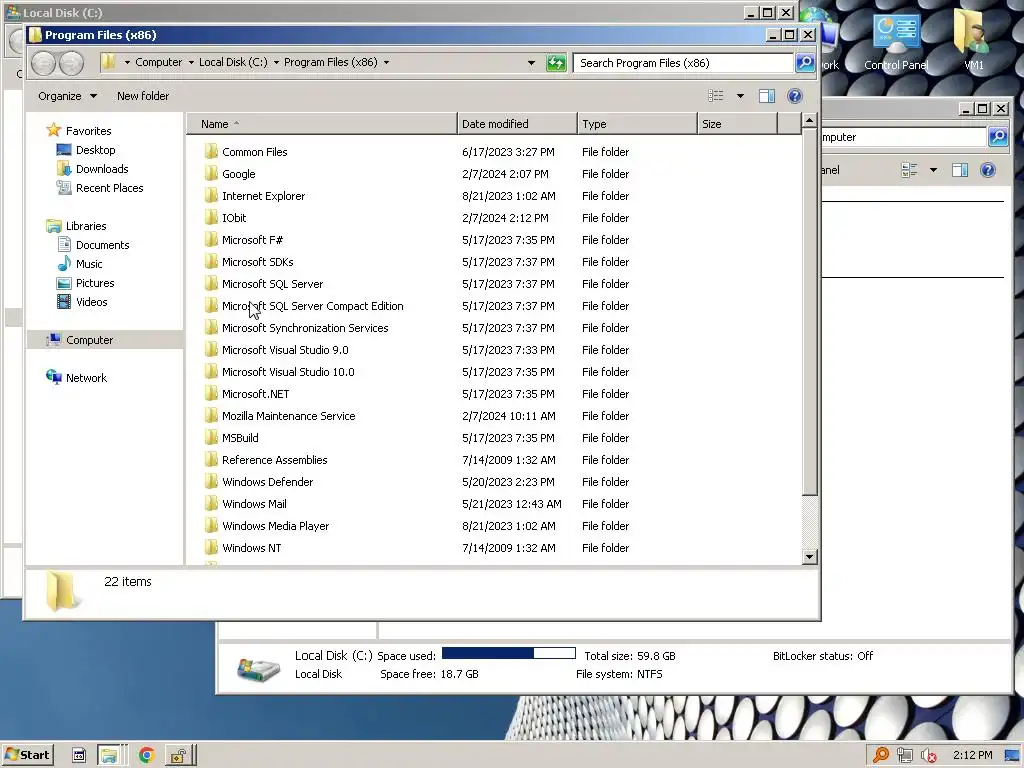Click the Search Program Files (x86) field

tap(683, 63)
